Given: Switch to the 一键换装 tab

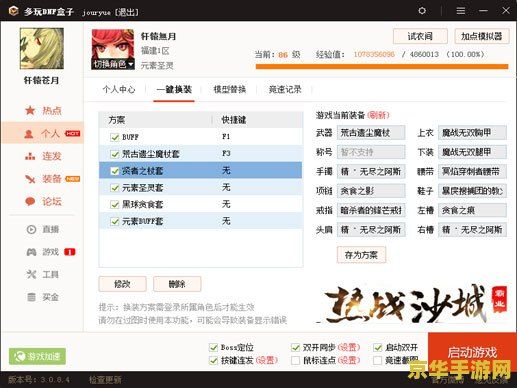Looking at the screenshot, I should point(174,89).
